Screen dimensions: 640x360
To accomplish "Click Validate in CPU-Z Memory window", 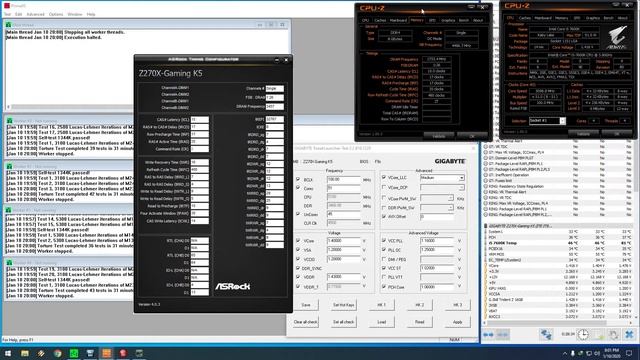I will pyautogui.click(x=438, y=136).
